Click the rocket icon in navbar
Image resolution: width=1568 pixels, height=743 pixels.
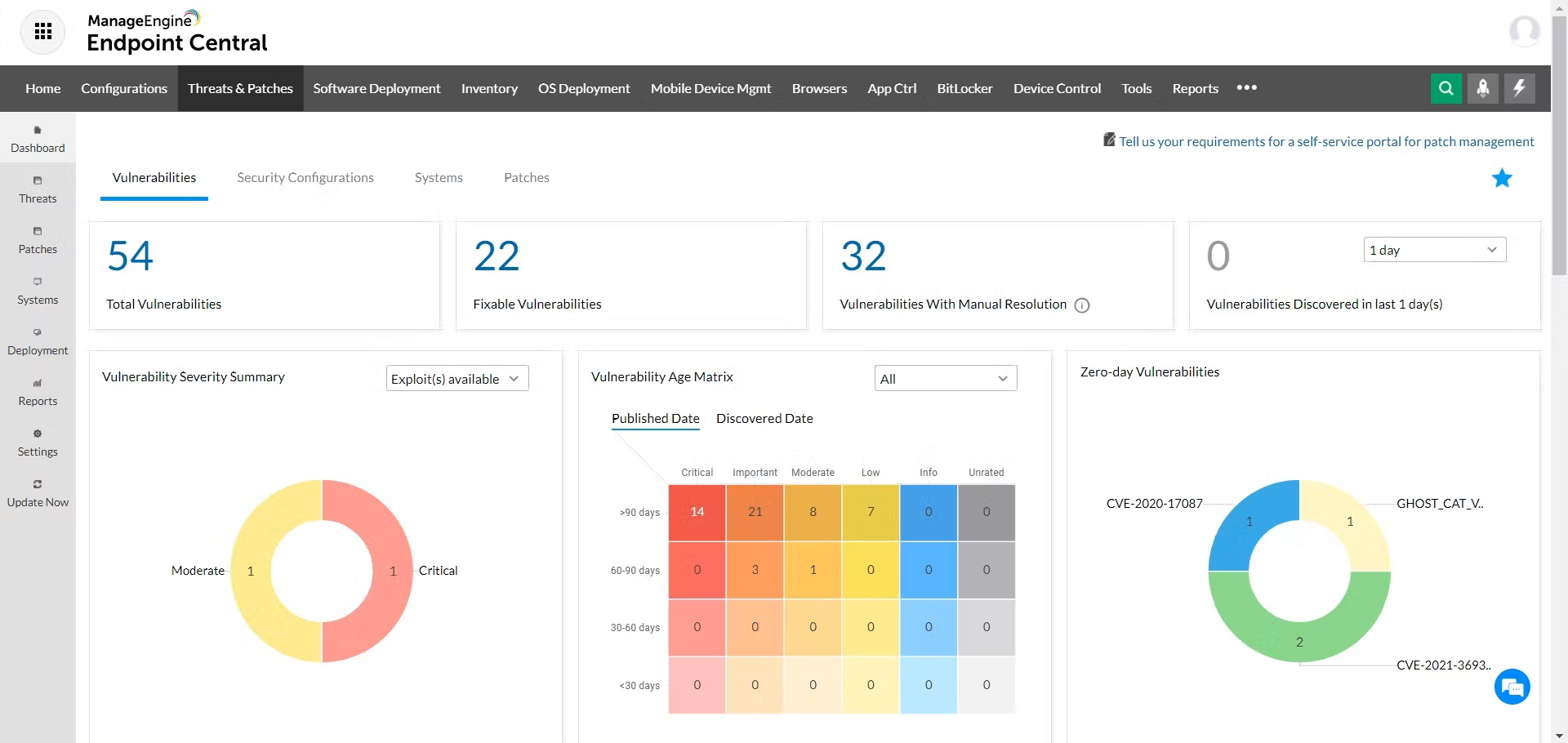[x=1482, y=88]
